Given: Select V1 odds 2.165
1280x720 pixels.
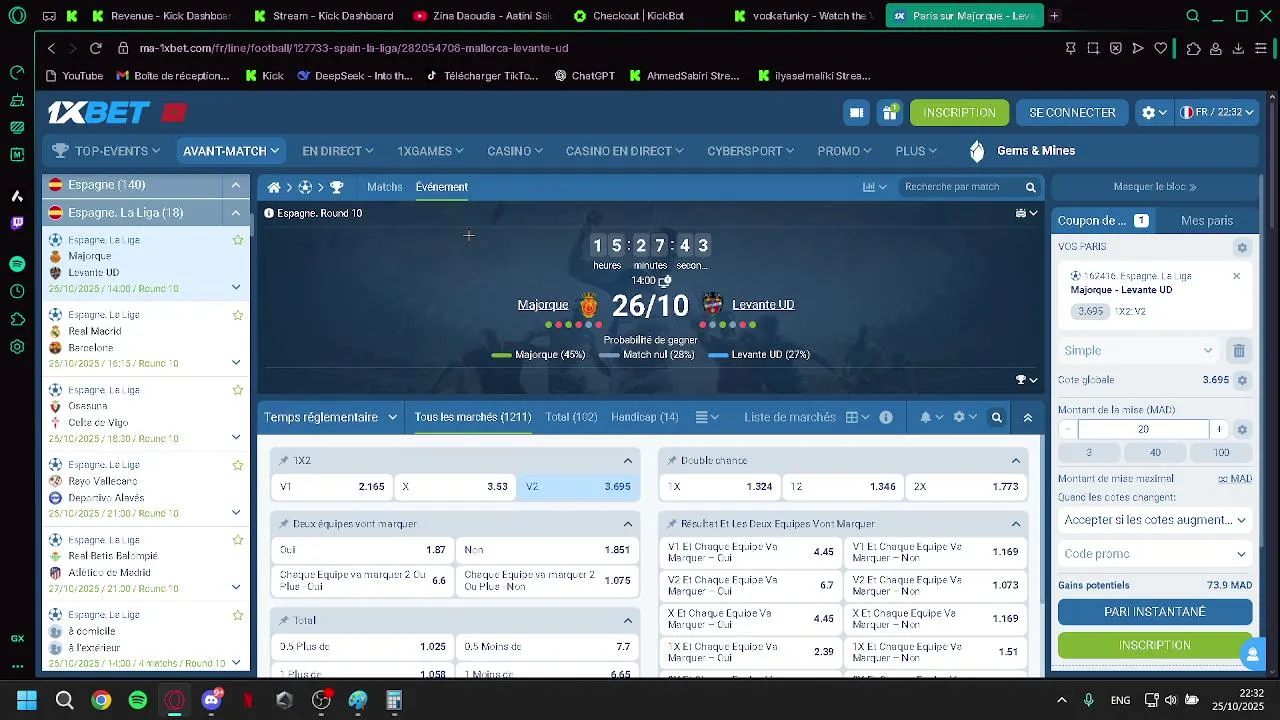Looking at the screenshot, I should pyautogui.click(x=332, y=487).
